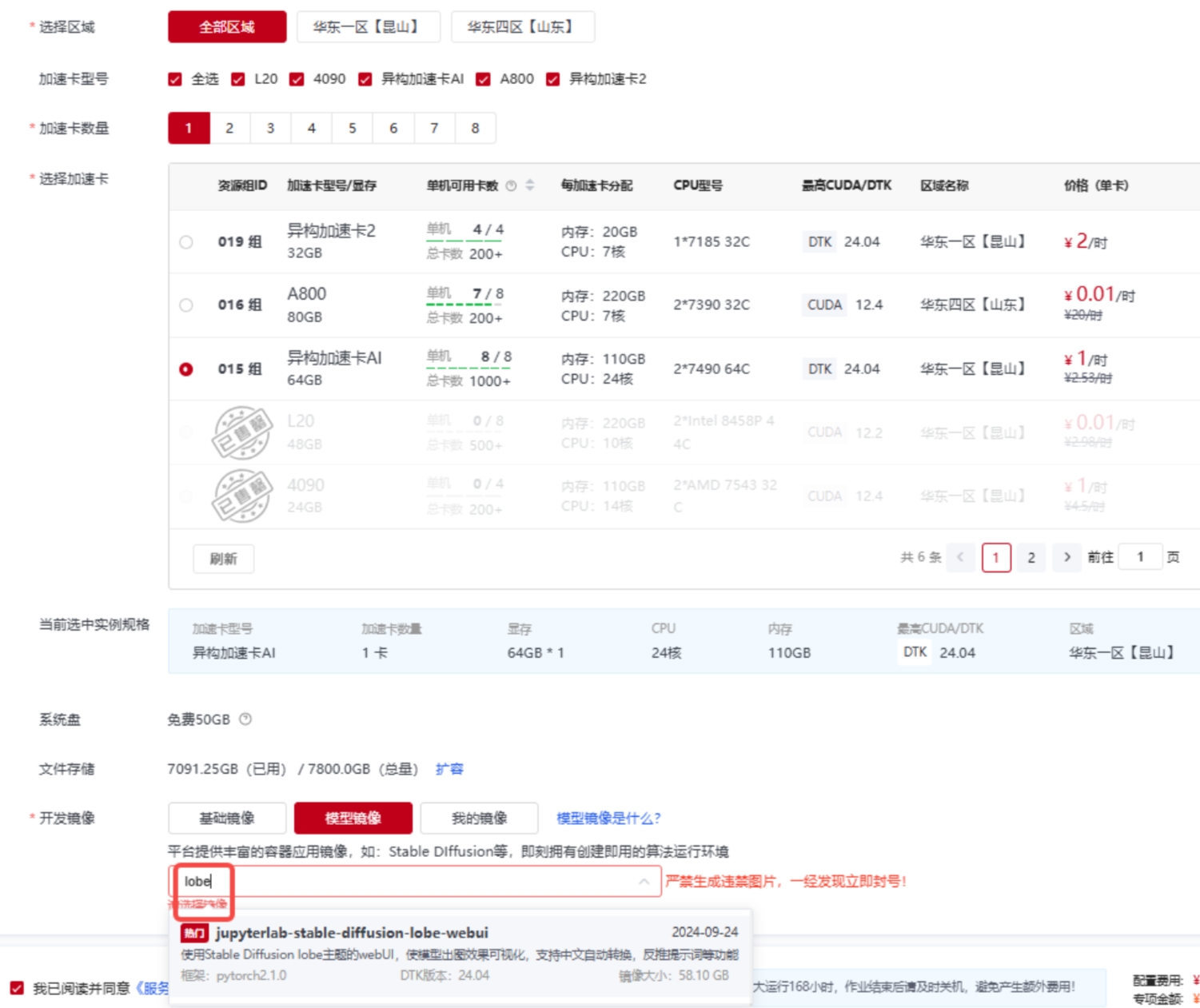Image resolution: width=1200 pixels, height=1008 pixels.
Task: Select the 016 组 A800 radio button
Action: click(186, 305)
